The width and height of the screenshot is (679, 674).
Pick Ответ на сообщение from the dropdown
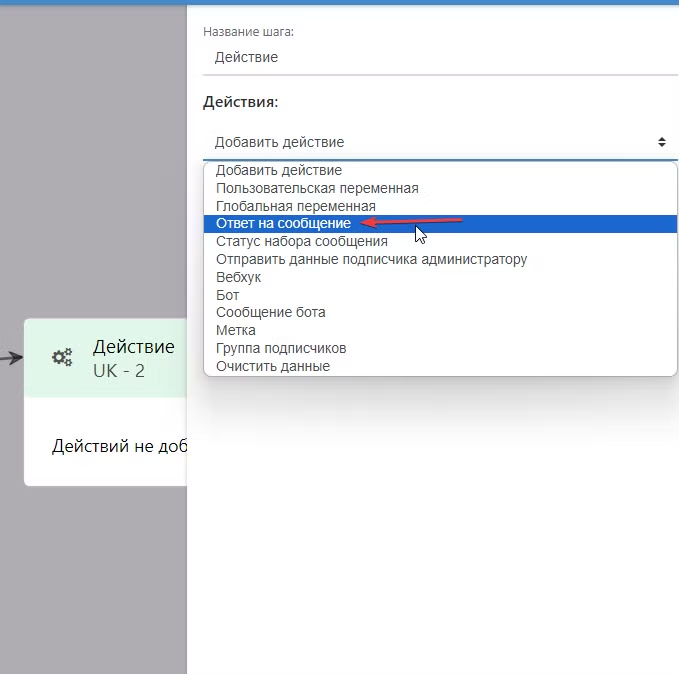pyautogui.click(x=283, y=224)
